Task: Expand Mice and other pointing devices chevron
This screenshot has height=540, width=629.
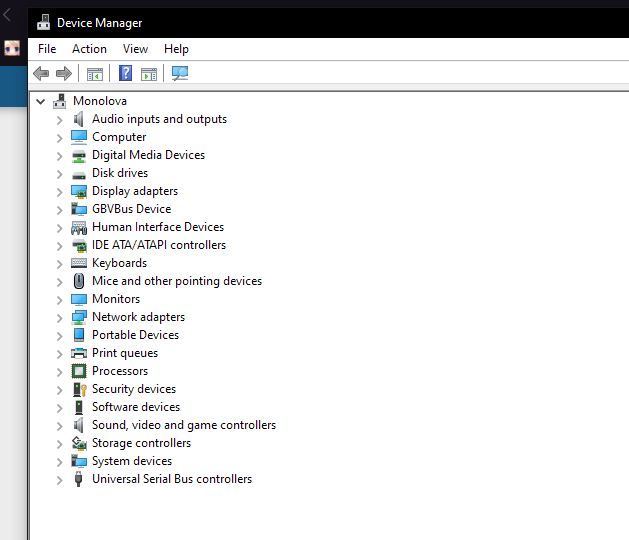Action: pyautogui.click(x=59, y=282)
